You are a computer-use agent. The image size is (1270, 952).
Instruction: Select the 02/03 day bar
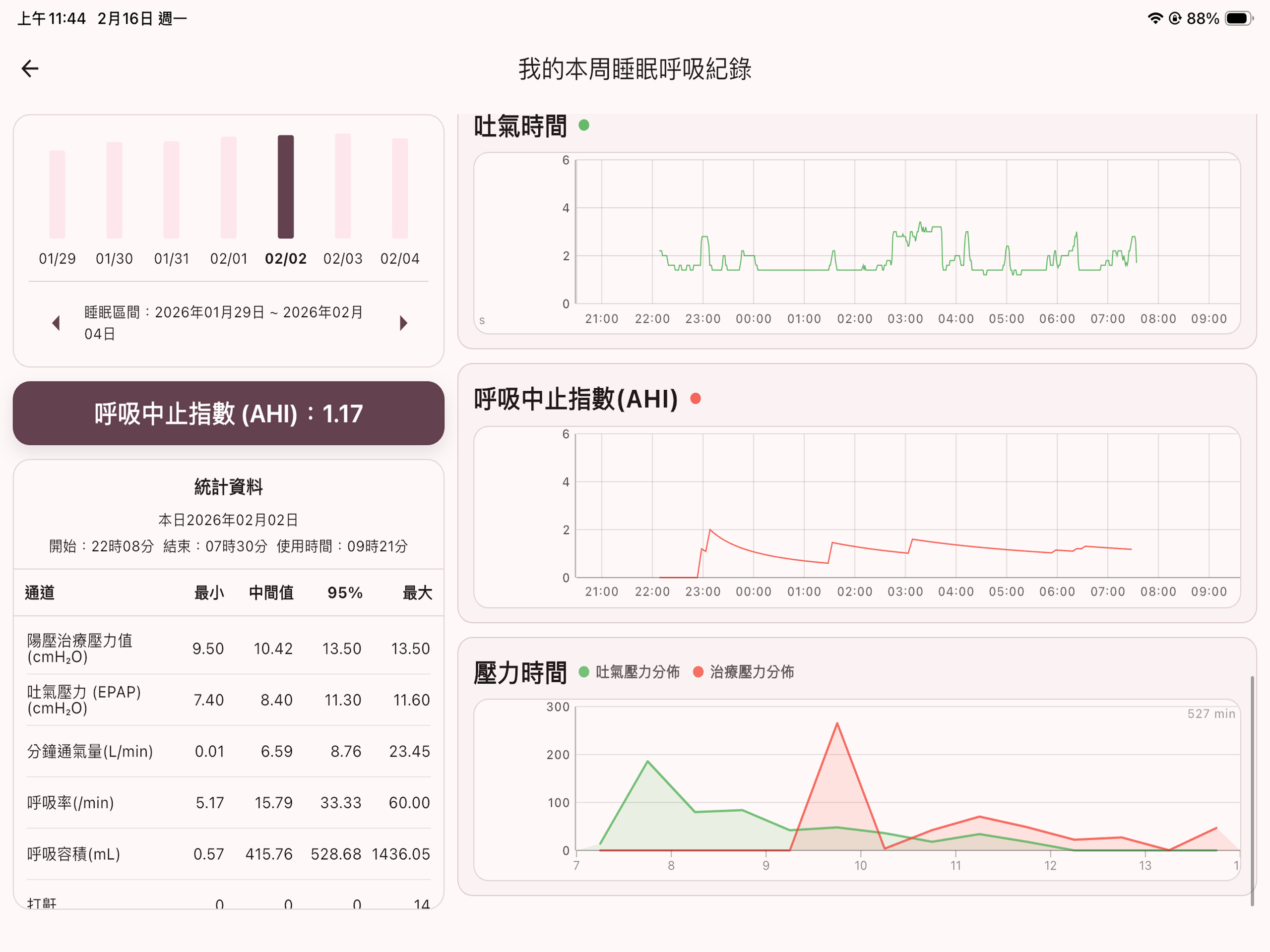pyautogui.click(x=343, y=186)
